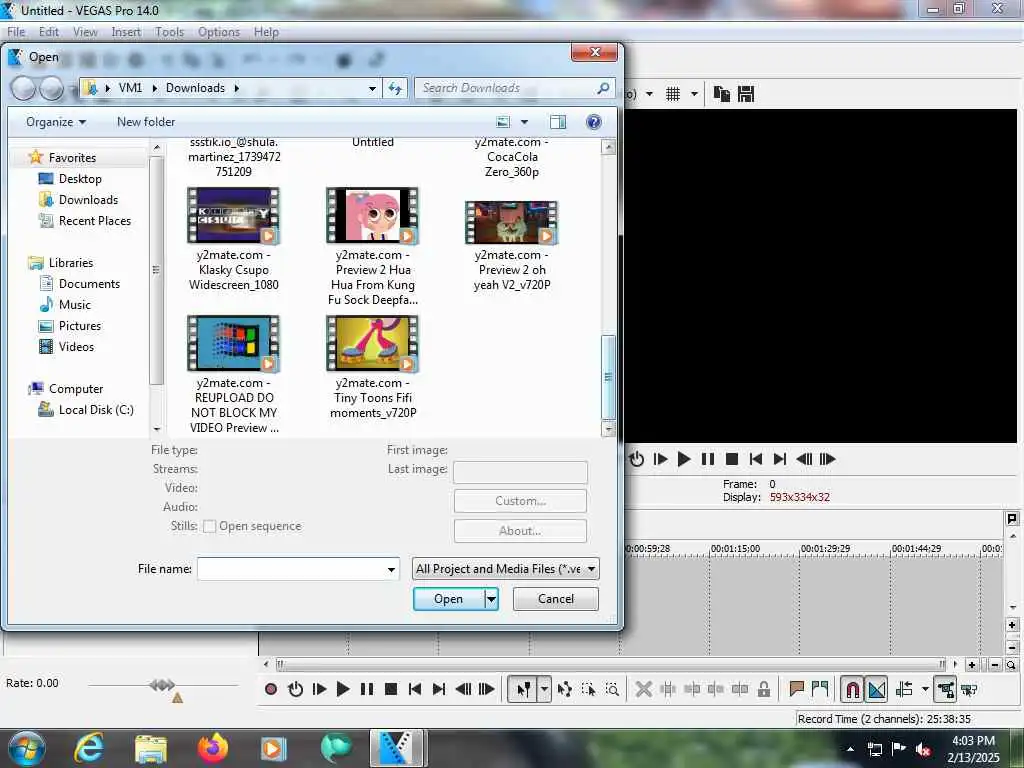
Task: Click Play in the video preview transport
Action: pyautogui.click(x=684, y=459)
